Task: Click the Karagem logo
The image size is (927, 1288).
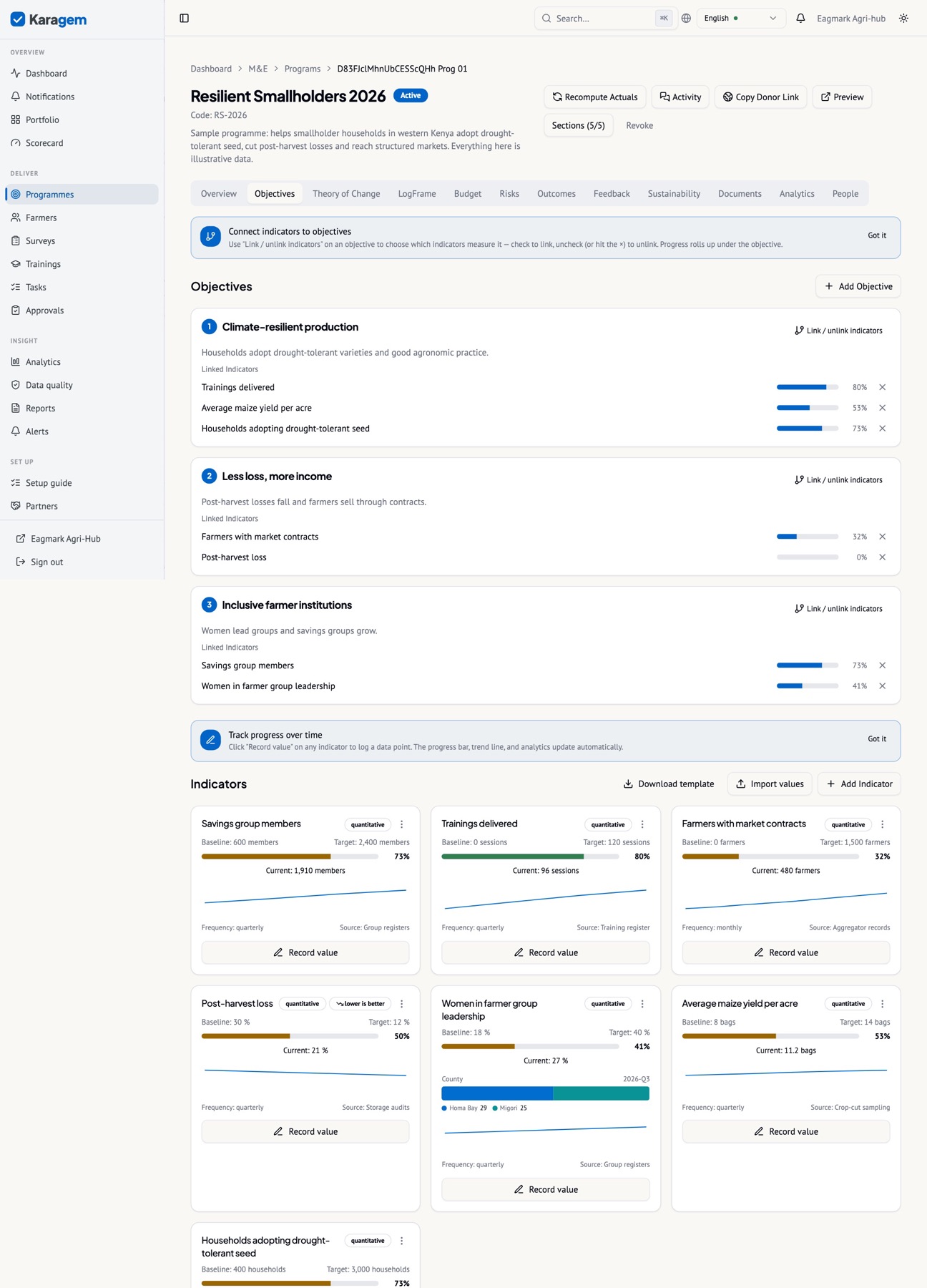Action: [49, 19]
